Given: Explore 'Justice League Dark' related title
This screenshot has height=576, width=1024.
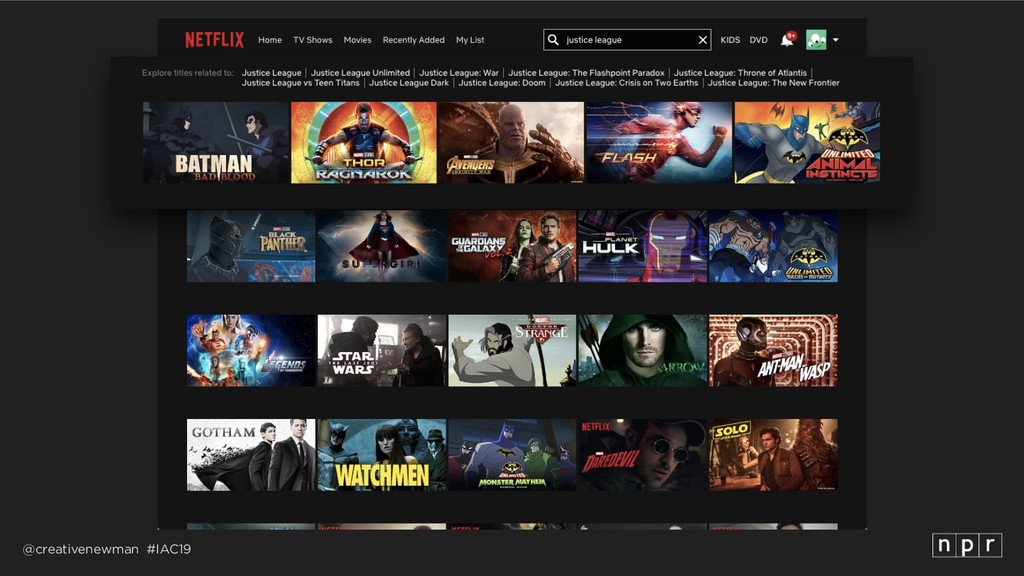Looking at the screenshot, I should pos(409,83).
